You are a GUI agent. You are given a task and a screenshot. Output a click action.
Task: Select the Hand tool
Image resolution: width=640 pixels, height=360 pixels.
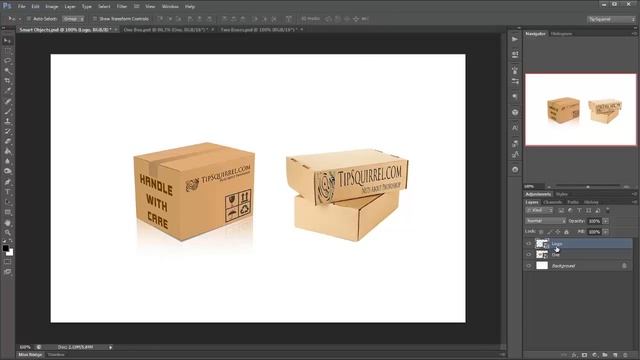(7, 223)
